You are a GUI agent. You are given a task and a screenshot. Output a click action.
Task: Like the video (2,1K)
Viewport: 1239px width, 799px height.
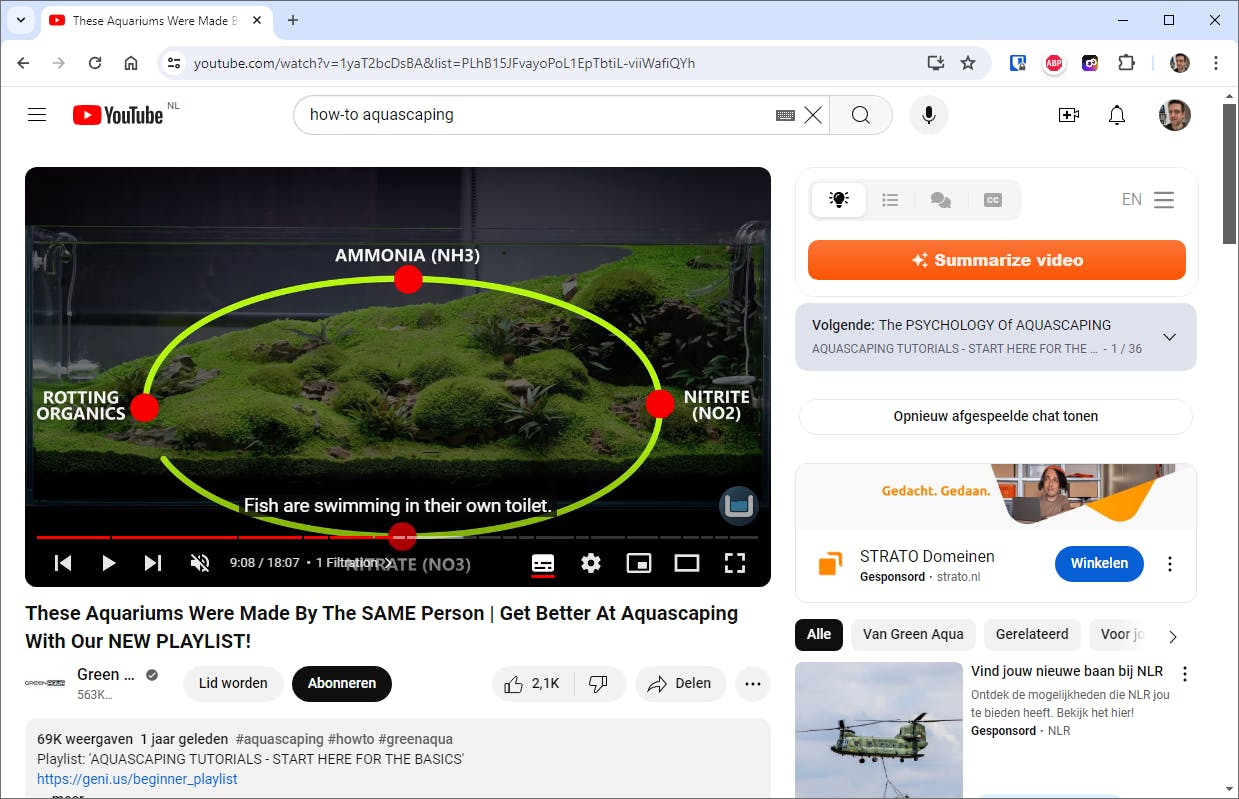point(532,684)
